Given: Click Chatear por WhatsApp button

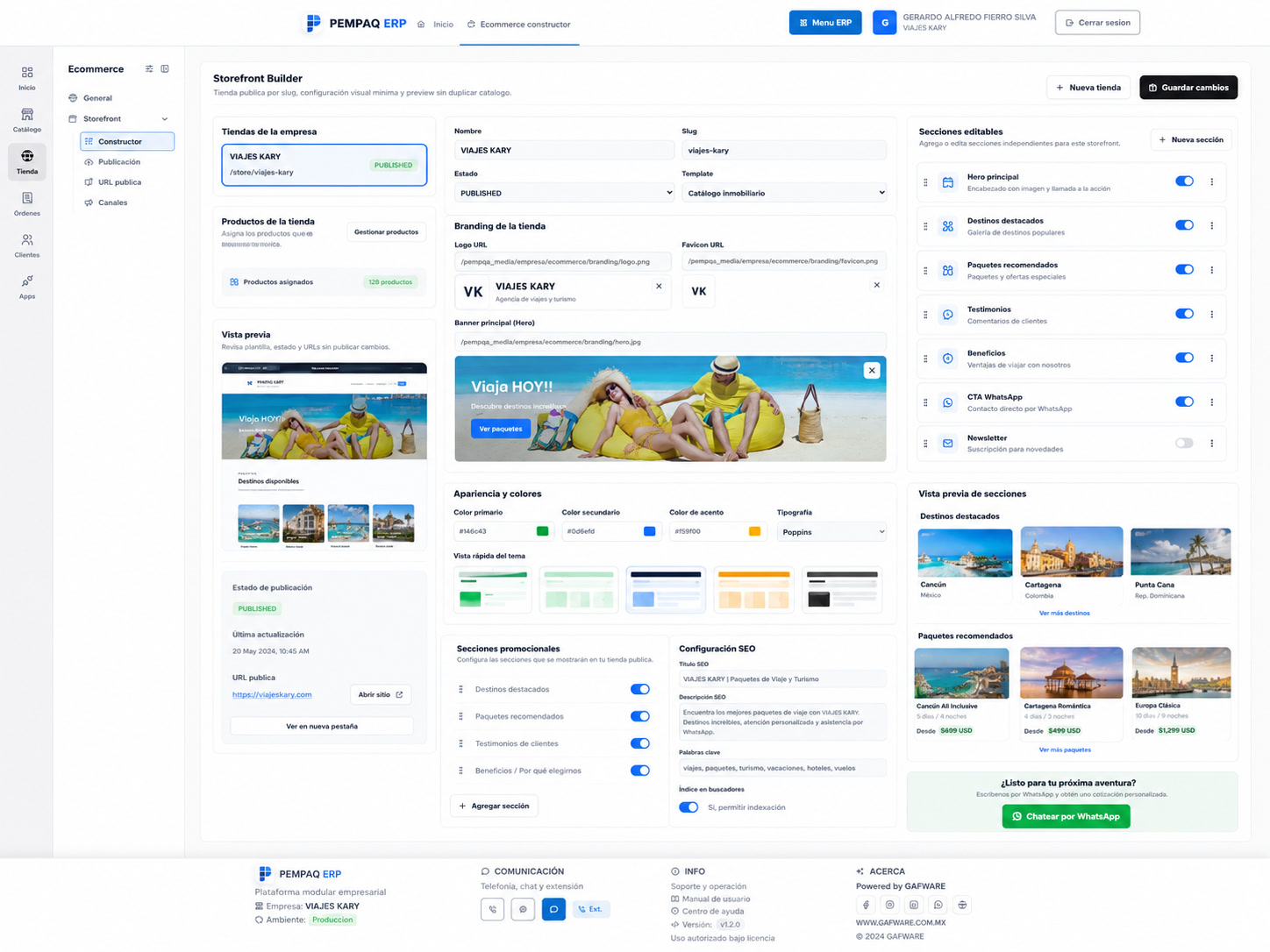Looking at the screenshot, I should point(1066,816).
